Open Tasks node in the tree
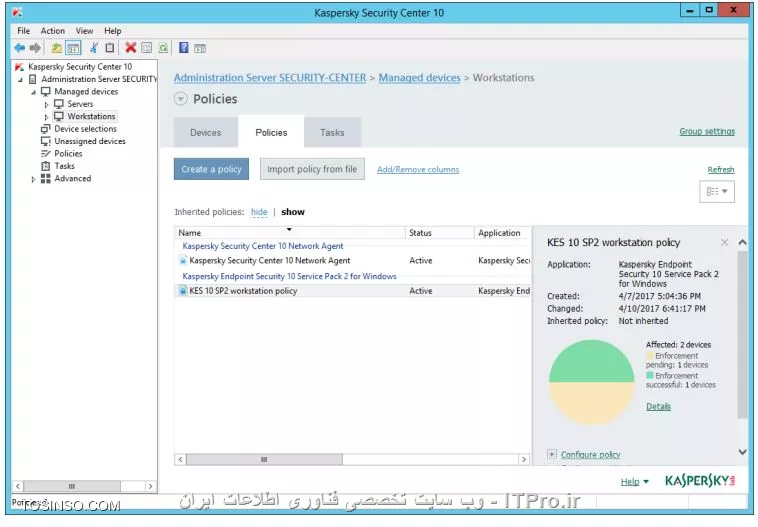 pyautogui.click(x=64, y=166)
